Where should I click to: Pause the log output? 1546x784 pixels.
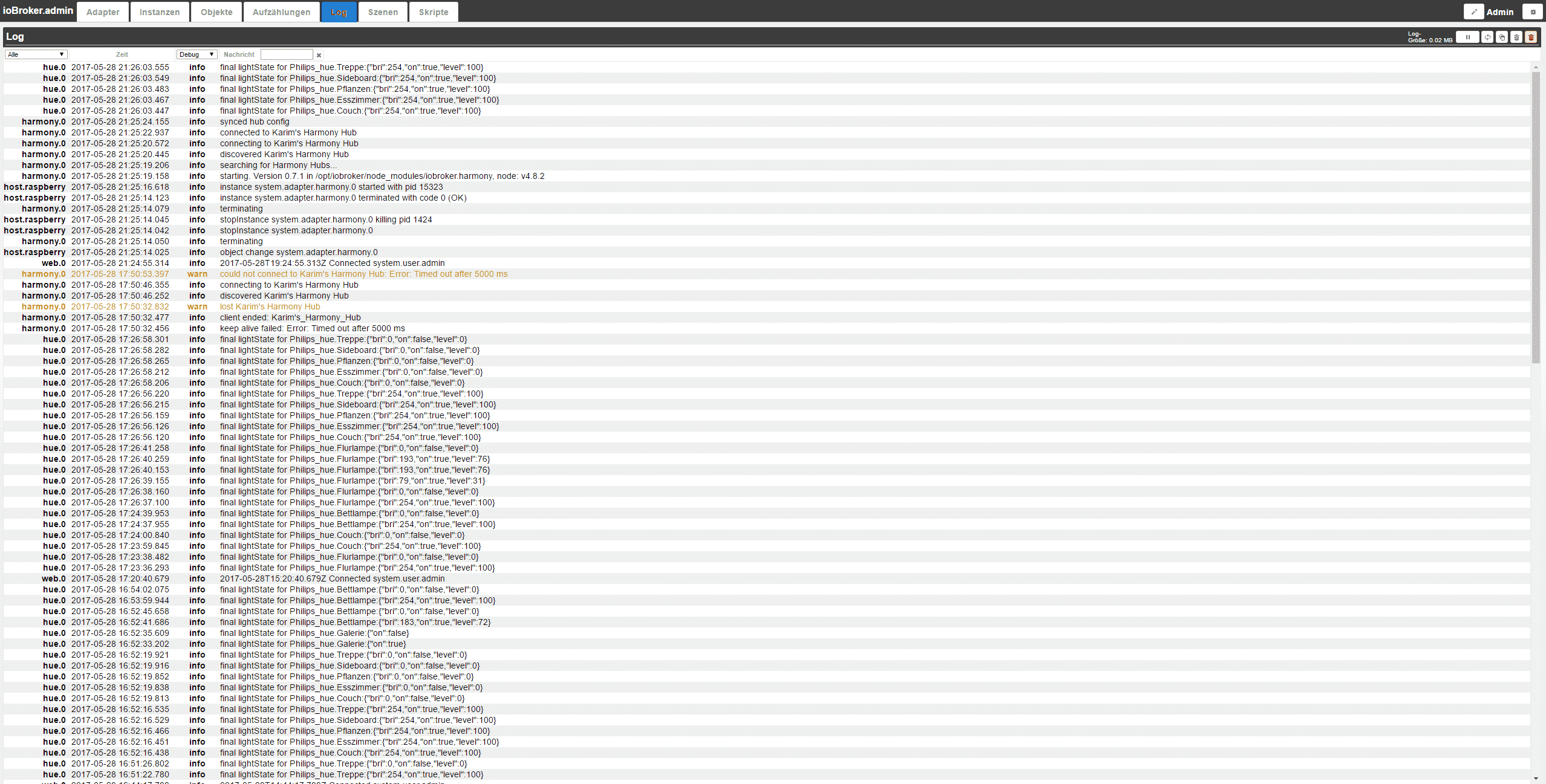tap(1467, 37)
